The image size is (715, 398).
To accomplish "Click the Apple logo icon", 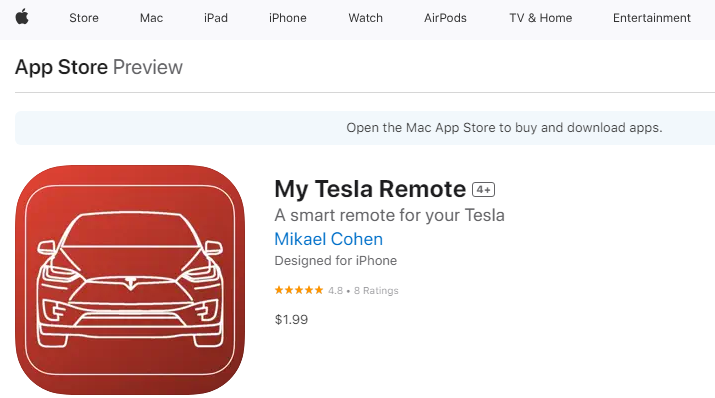I will pyautogui.click(x=22, y=17).
